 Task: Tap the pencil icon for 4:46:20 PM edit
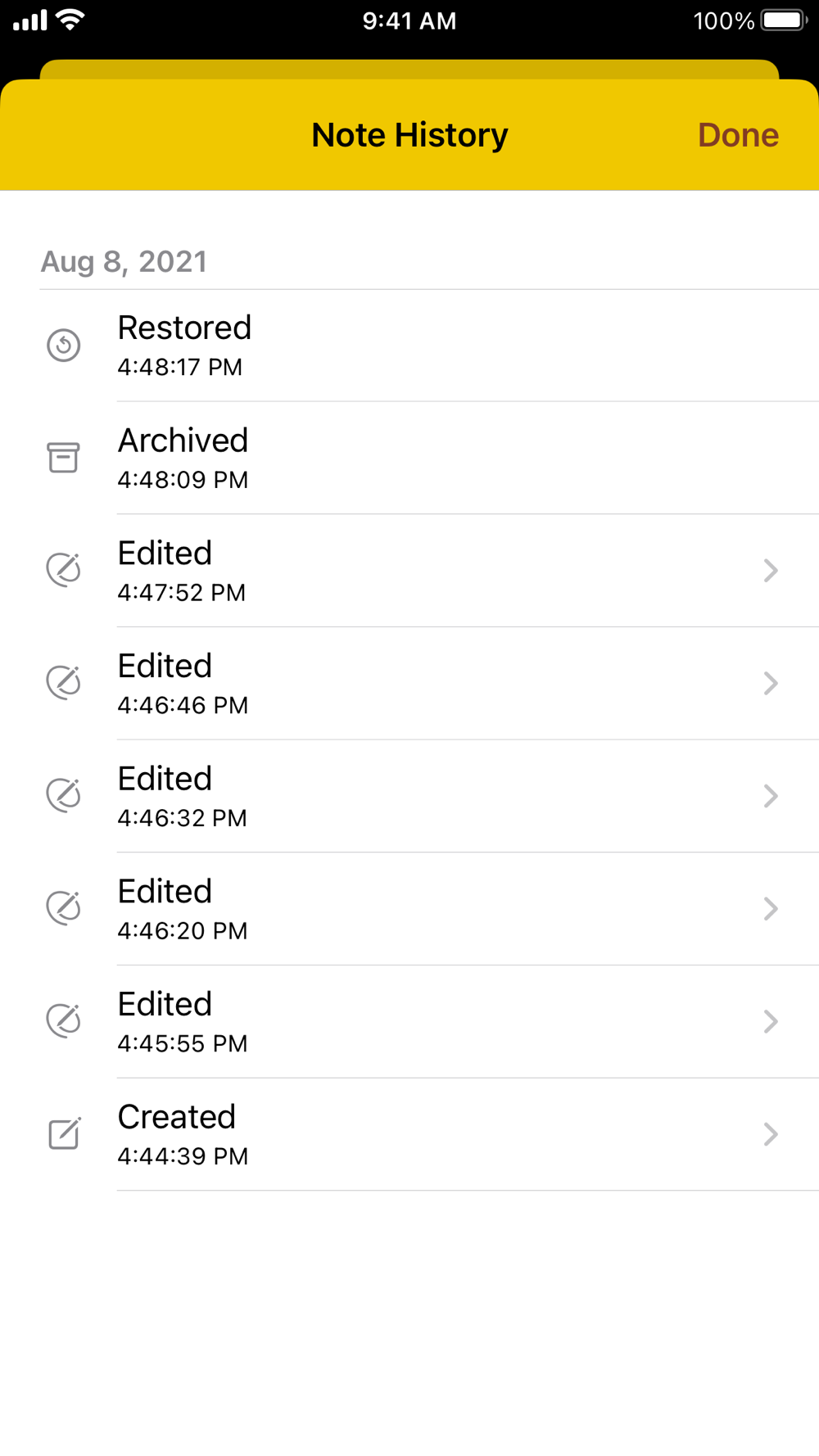click(x=63, y=908)
